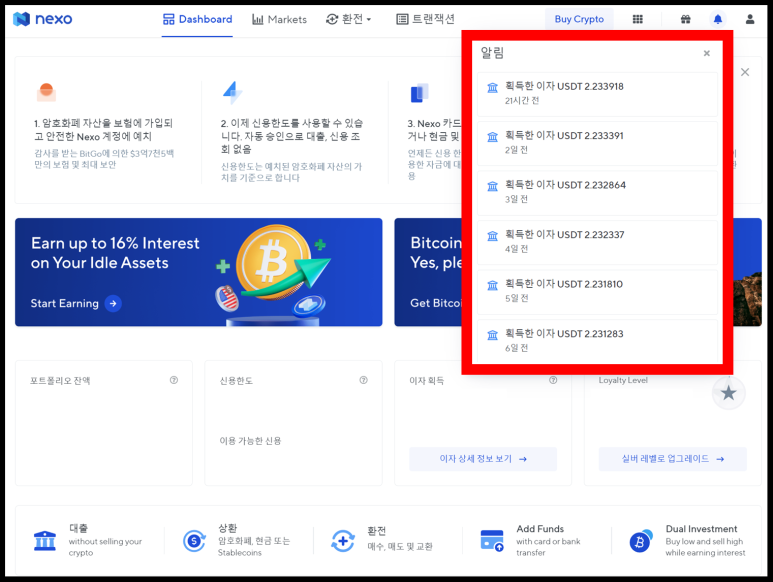Screen dimensions: 773x582
Task: Dismiss the onboarding steps card
Action: (745, 72)
